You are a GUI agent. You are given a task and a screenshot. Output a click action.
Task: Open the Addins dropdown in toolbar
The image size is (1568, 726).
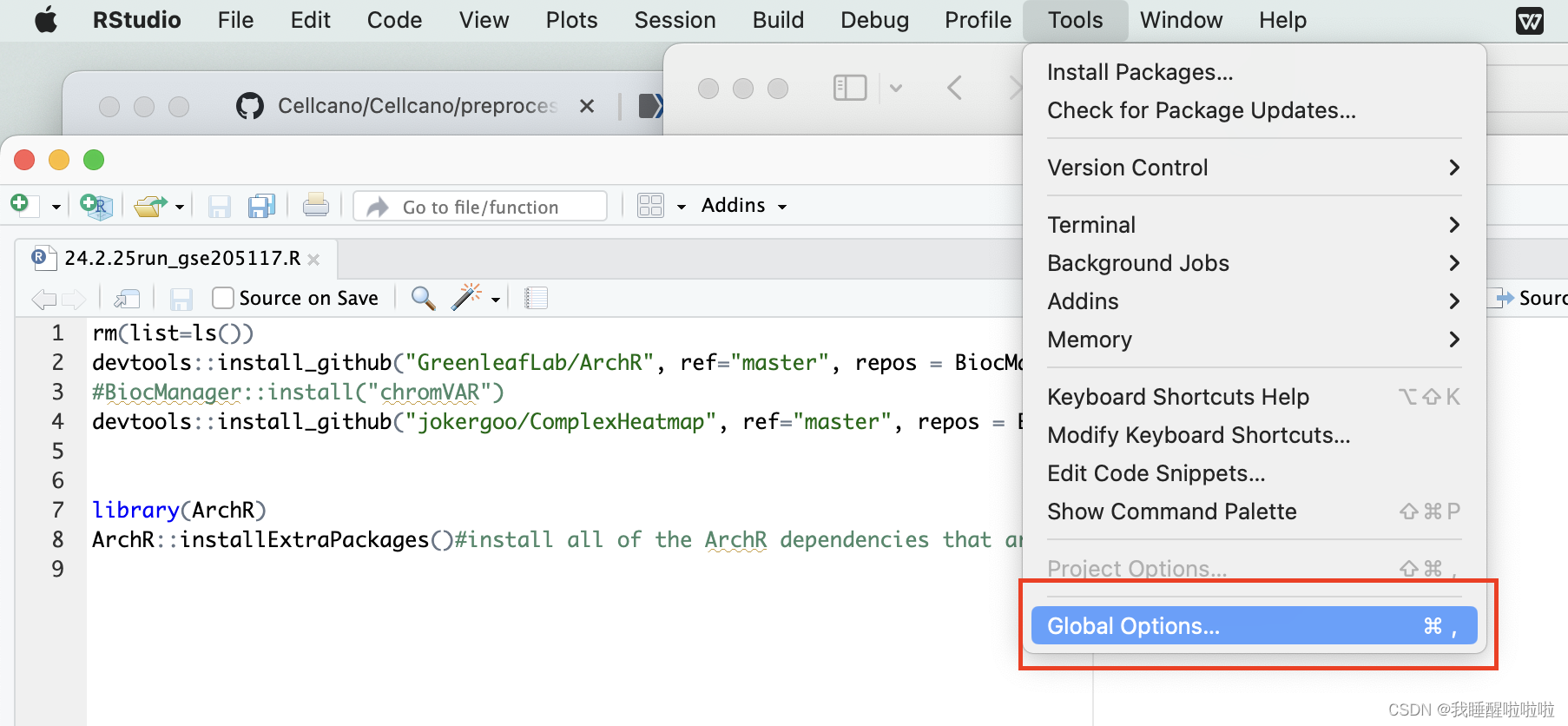pos(744,206)
